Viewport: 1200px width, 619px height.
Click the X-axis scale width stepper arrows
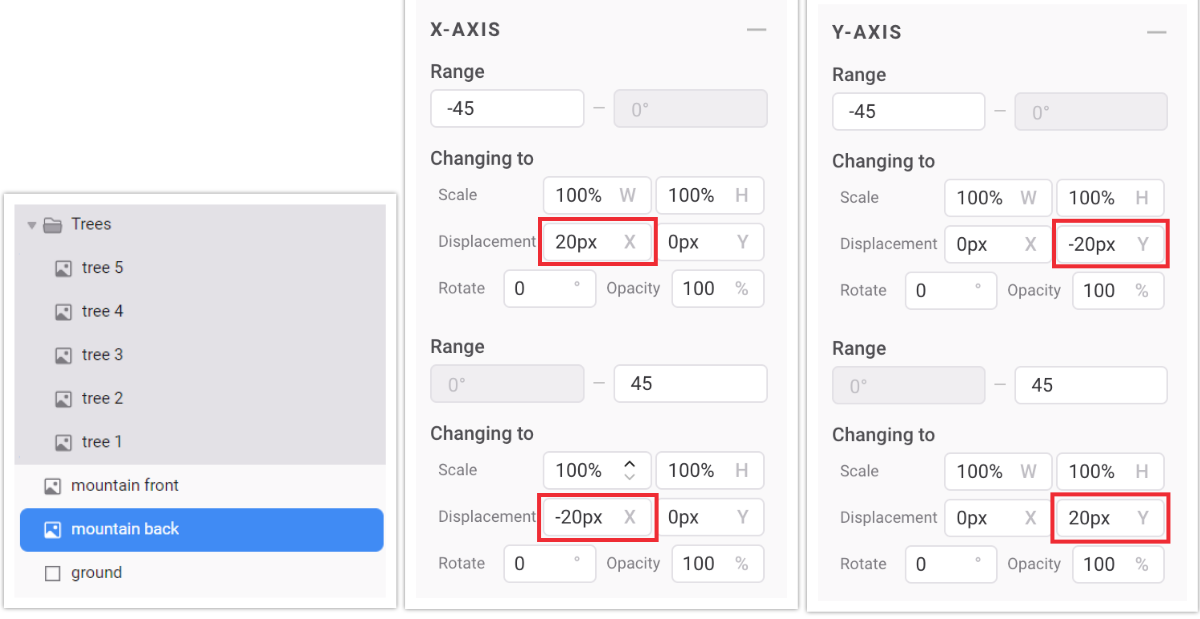point(629,470)
